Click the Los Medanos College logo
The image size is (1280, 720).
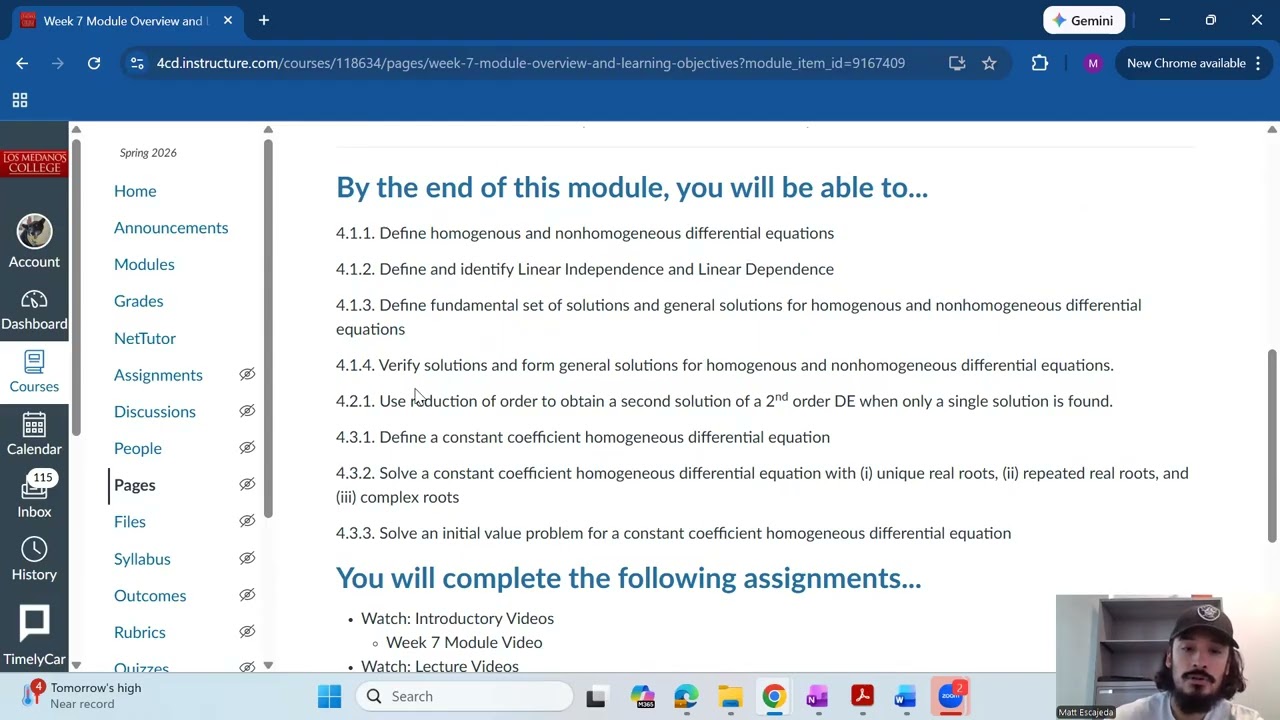(x=34, y=162)
